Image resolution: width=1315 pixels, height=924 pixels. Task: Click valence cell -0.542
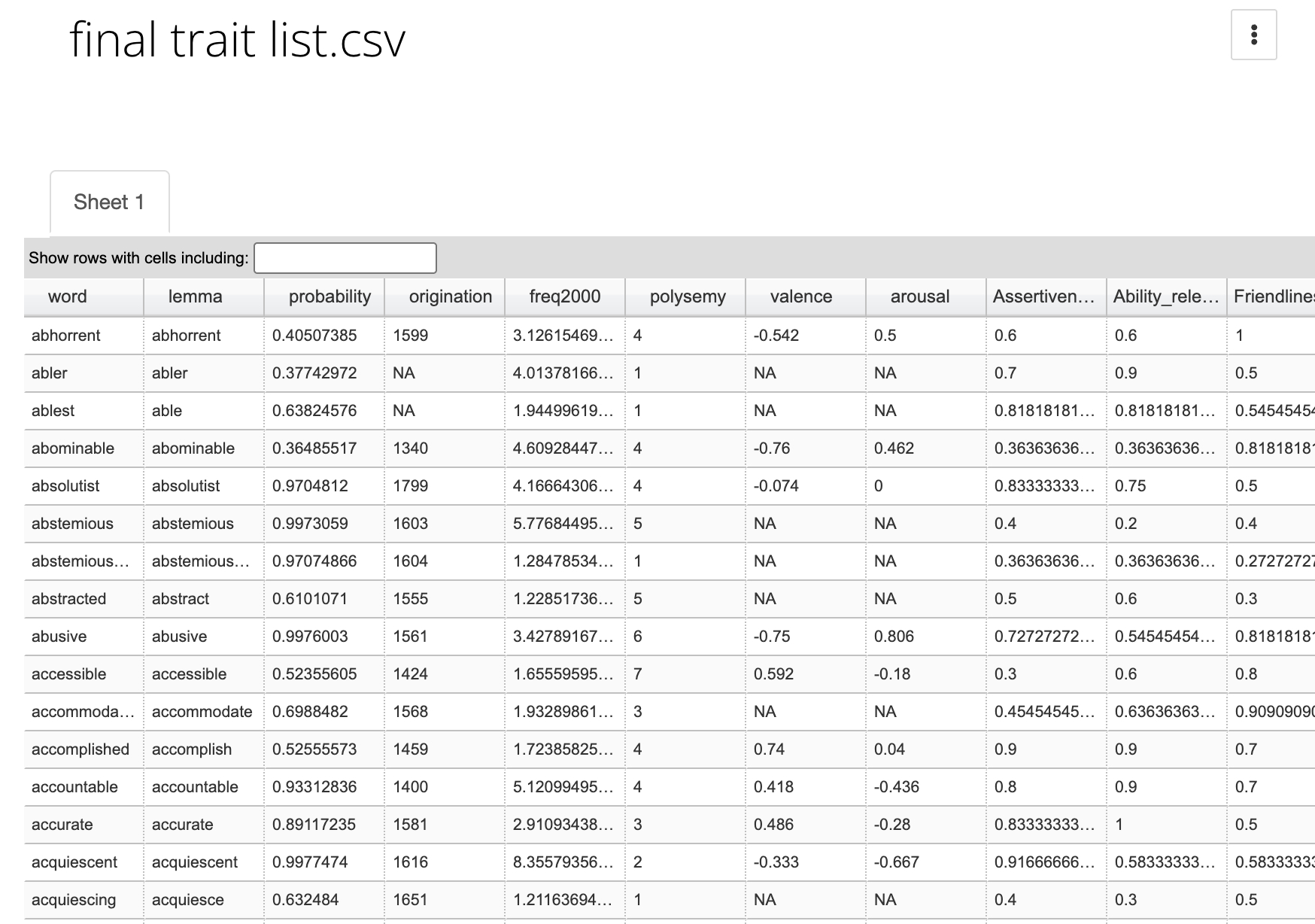pos(776,336)
